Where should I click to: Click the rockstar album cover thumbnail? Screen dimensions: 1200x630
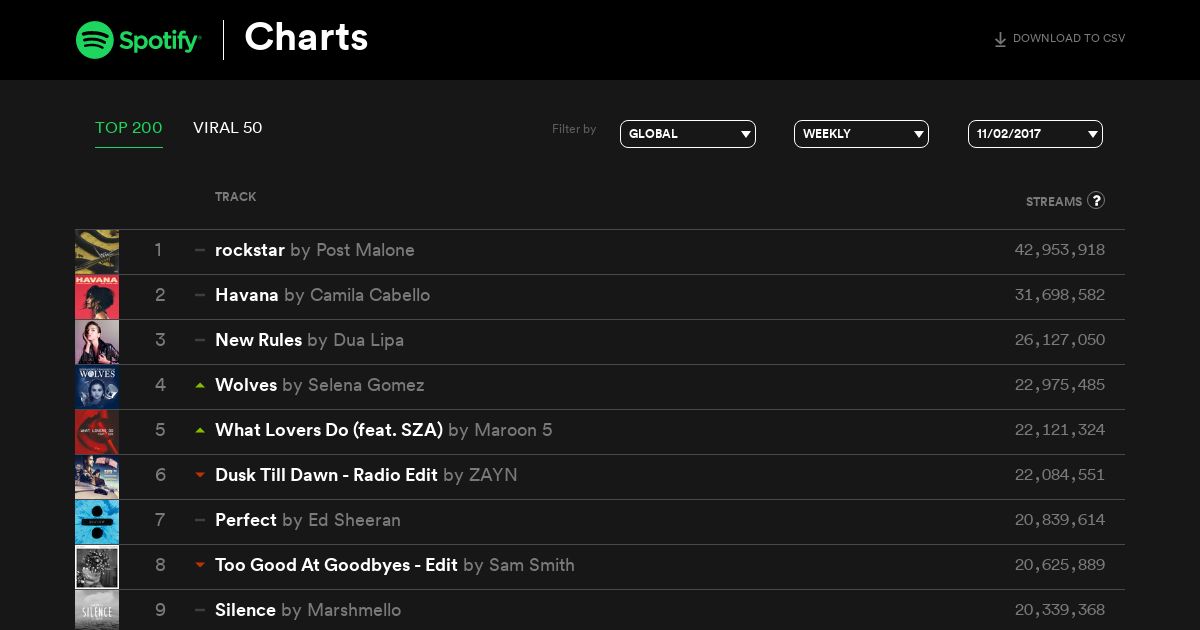(x=97, y=251)
